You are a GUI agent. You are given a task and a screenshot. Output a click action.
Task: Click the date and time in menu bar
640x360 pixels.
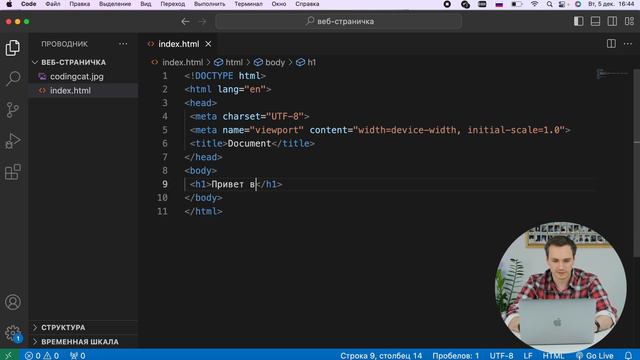(x=611, y=4)
